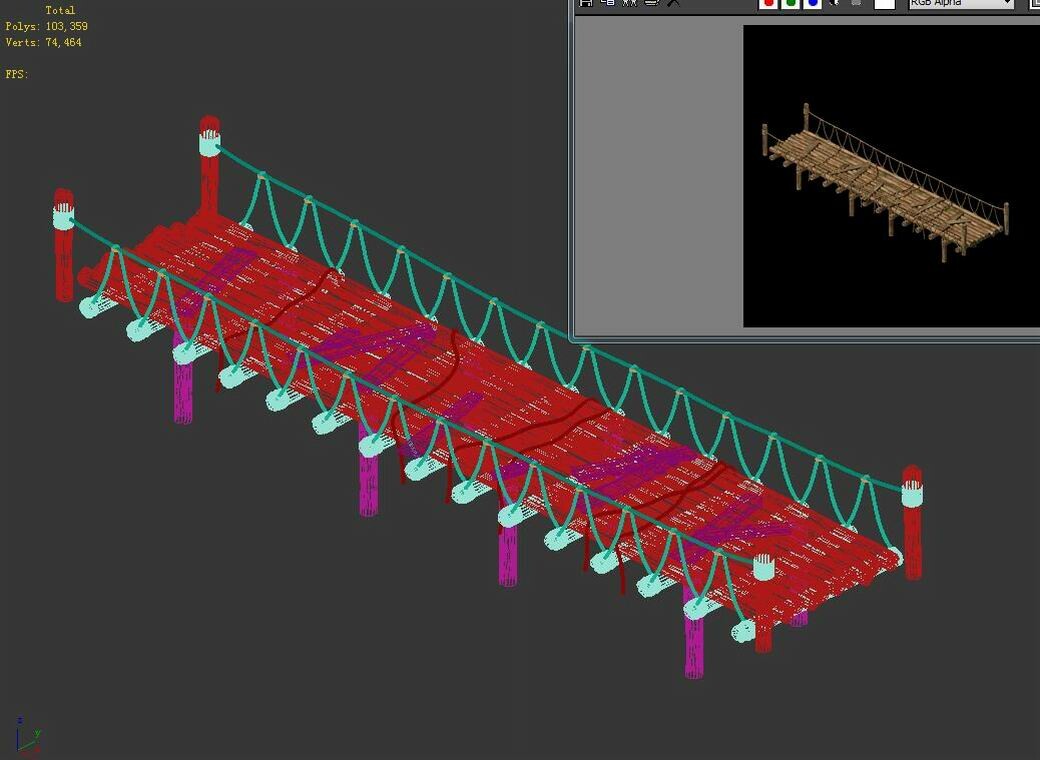Toggle the monochrome display button
Image resolution: width=1040 pixels, height=760 pixels.
(856, 3)
